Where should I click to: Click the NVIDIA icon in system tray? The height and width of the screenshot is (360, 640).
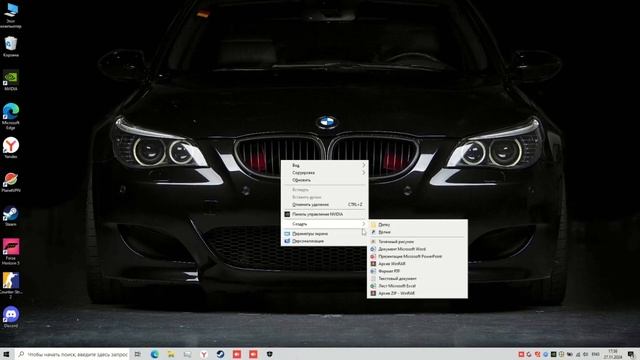coord(553,354)
